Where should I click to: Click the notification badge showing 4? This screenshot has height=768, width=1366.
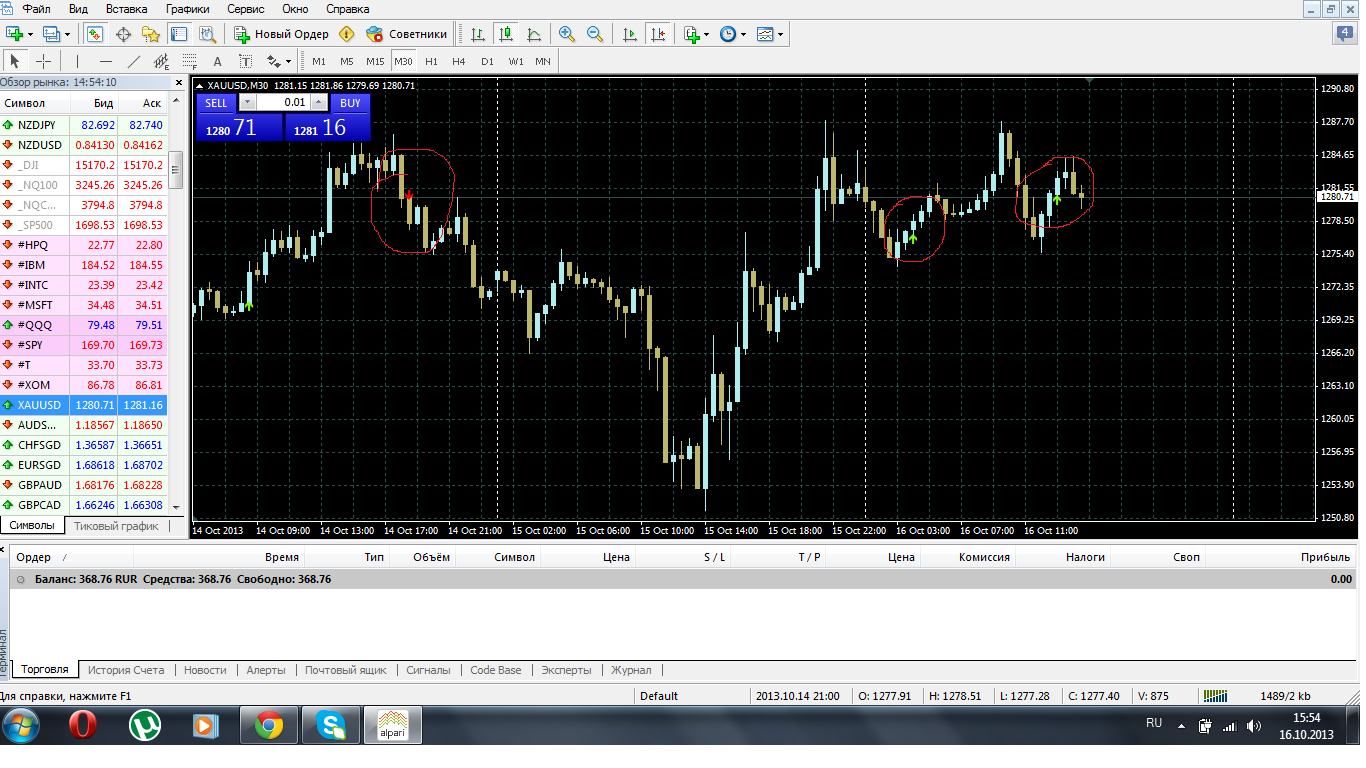[x=1346, y=34]
